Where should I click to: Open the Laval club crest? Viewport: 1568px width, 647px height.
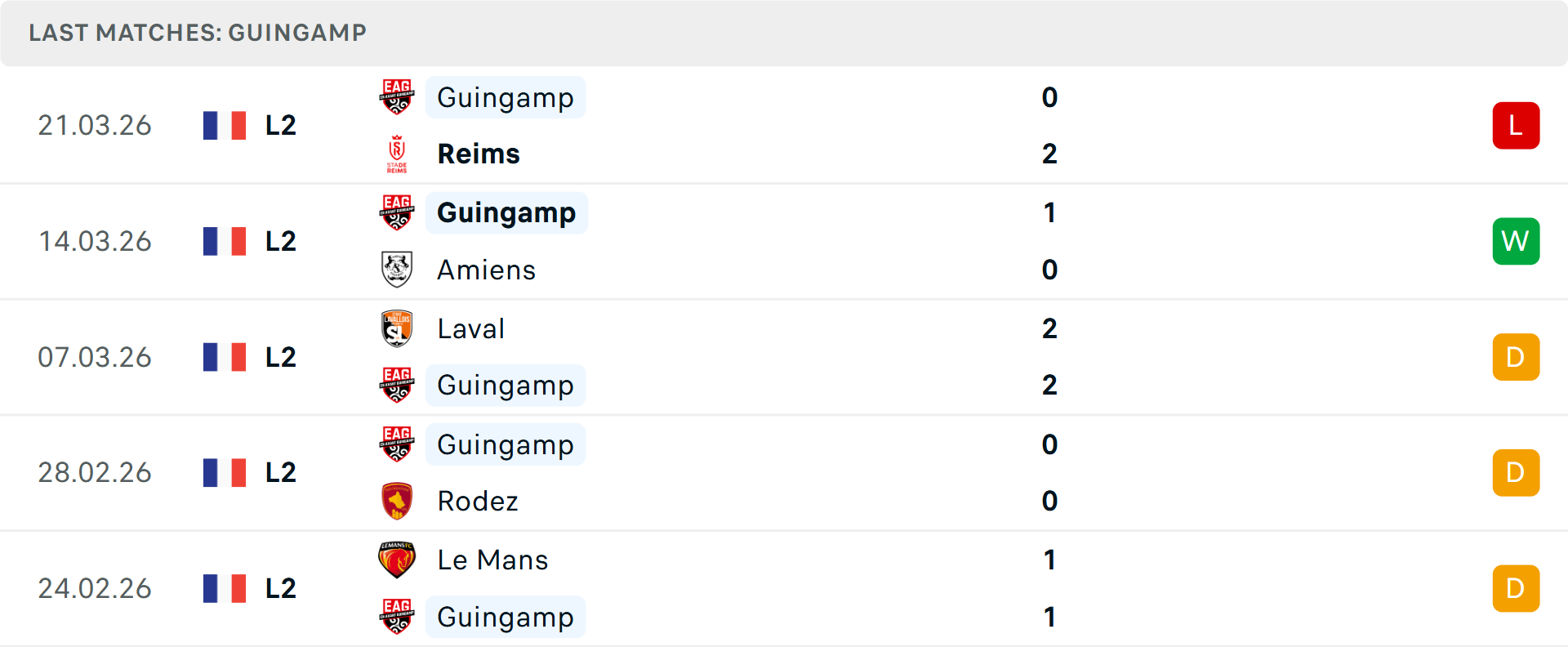pos(397,328)
